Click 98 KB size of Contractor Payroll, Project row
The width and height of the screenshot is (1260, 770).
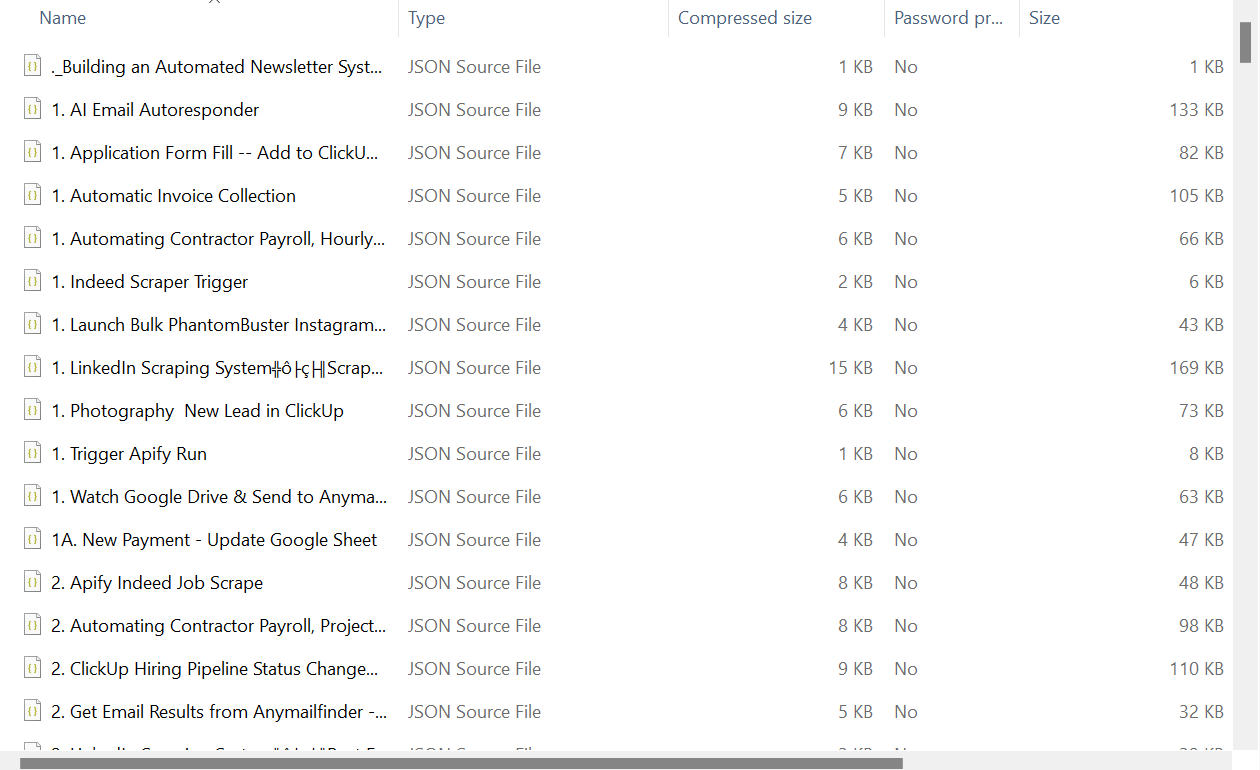1201,626
